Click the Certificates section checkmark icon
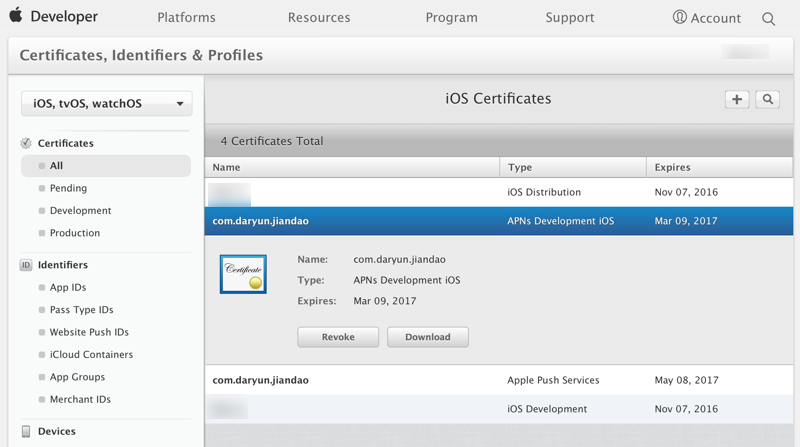The width and height of the screenshot is (800, 447). point(26,143)
